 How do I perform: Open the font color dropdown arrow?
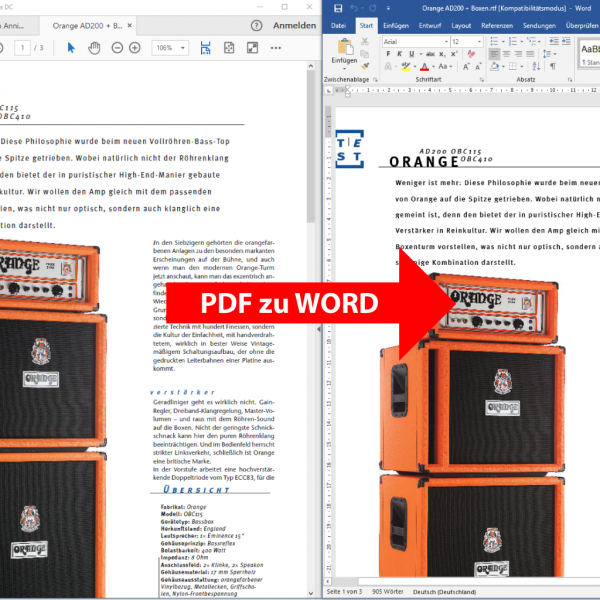click(x=434, y=67)
